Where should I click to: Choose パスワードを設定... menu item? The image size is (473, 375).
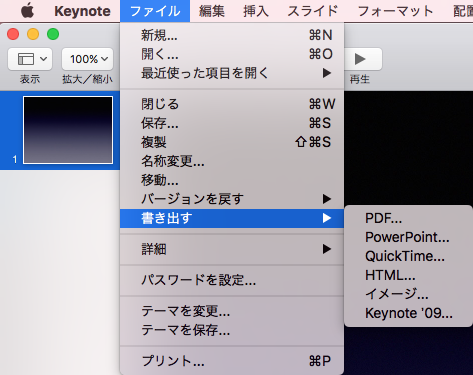(x=232, y=280)
